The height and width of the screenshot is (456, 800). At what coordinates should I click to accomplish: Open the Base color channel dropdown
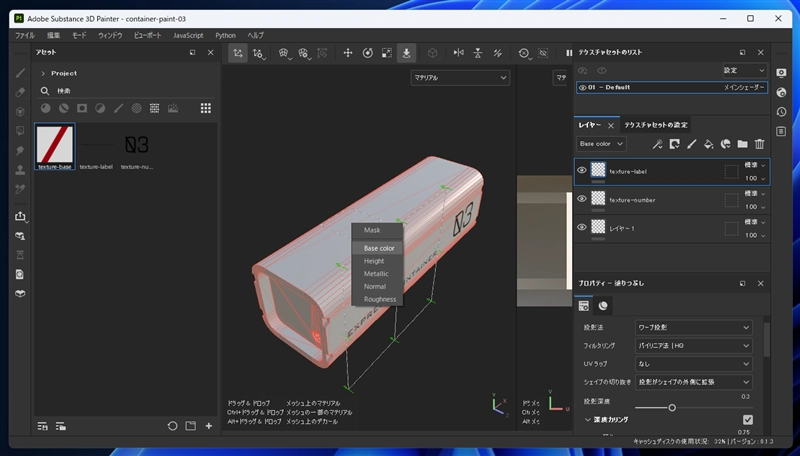pyautogui.click(x=601, y=144)
